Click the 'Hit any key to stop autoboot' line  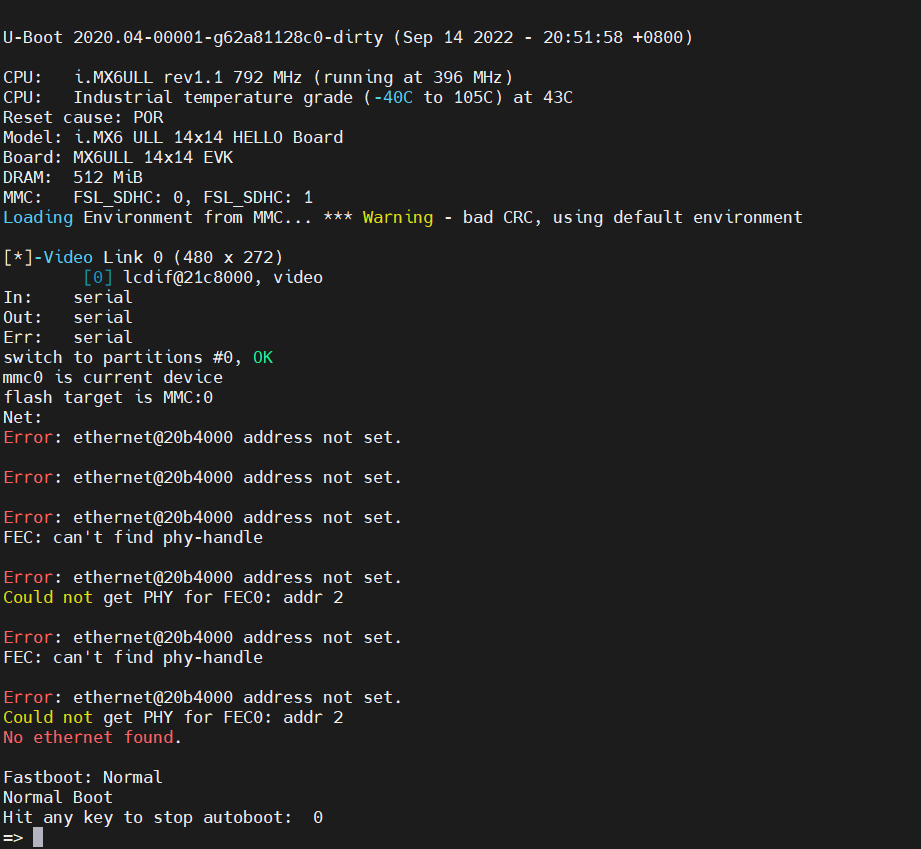click(x=163, y=817)
